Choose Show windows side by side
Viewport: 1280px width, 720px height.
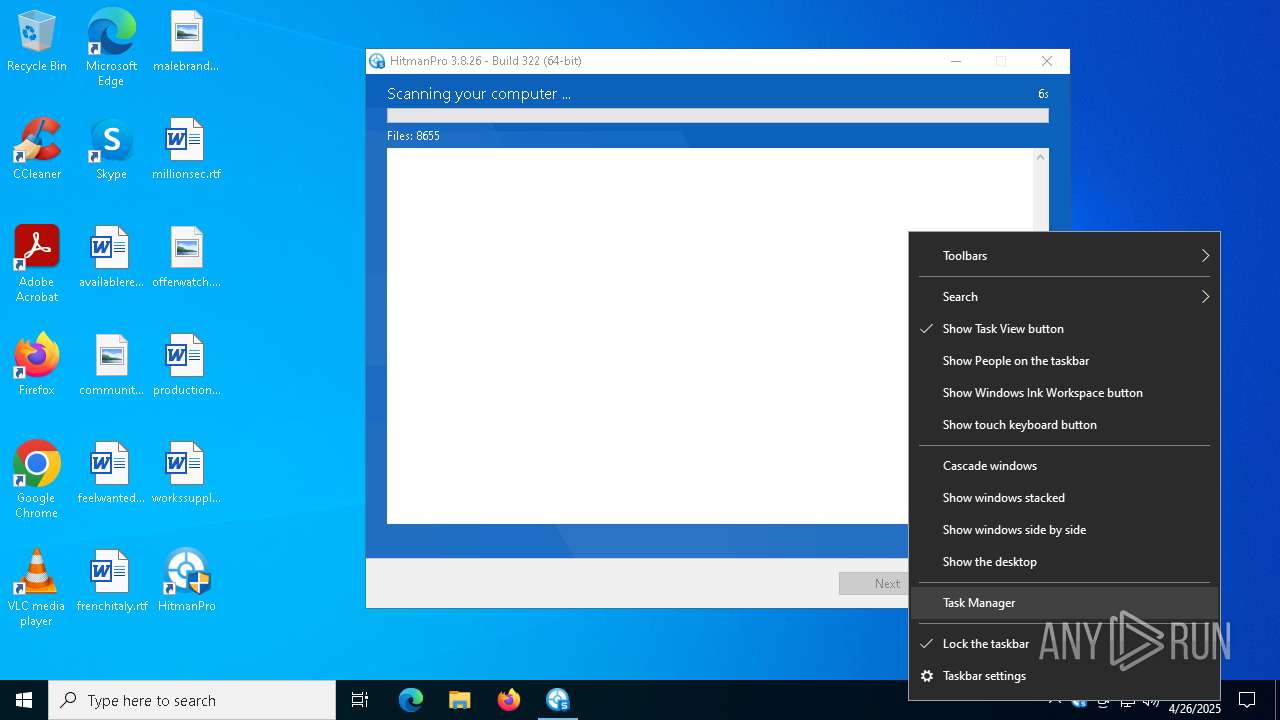(x=1064, y=530)
